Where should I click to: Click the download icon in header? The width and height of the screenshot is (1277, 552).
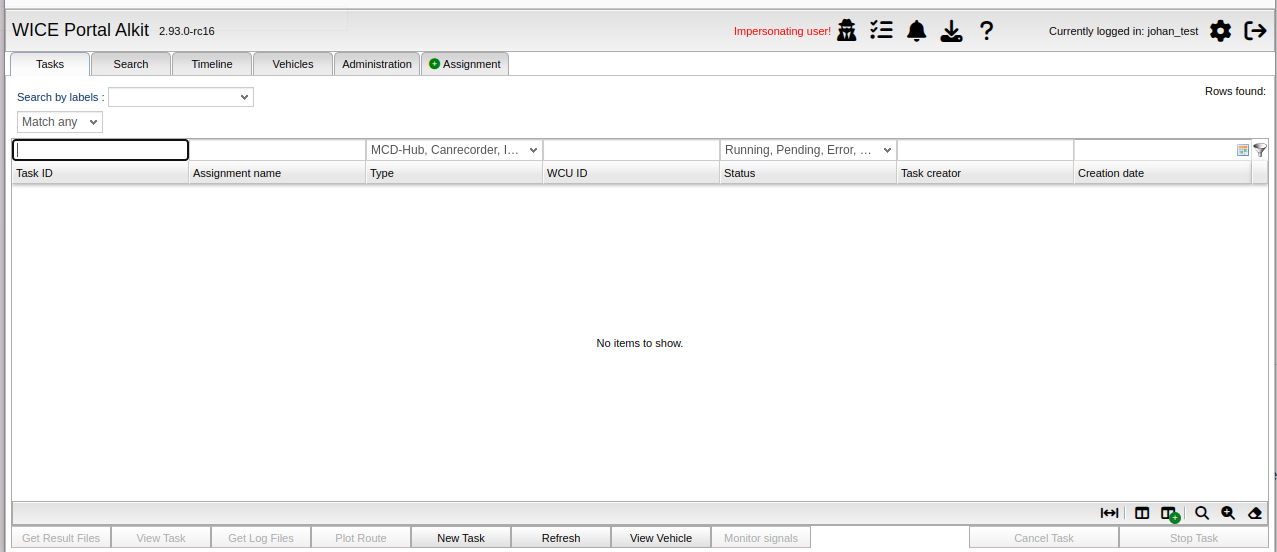(x=951, y=31)
